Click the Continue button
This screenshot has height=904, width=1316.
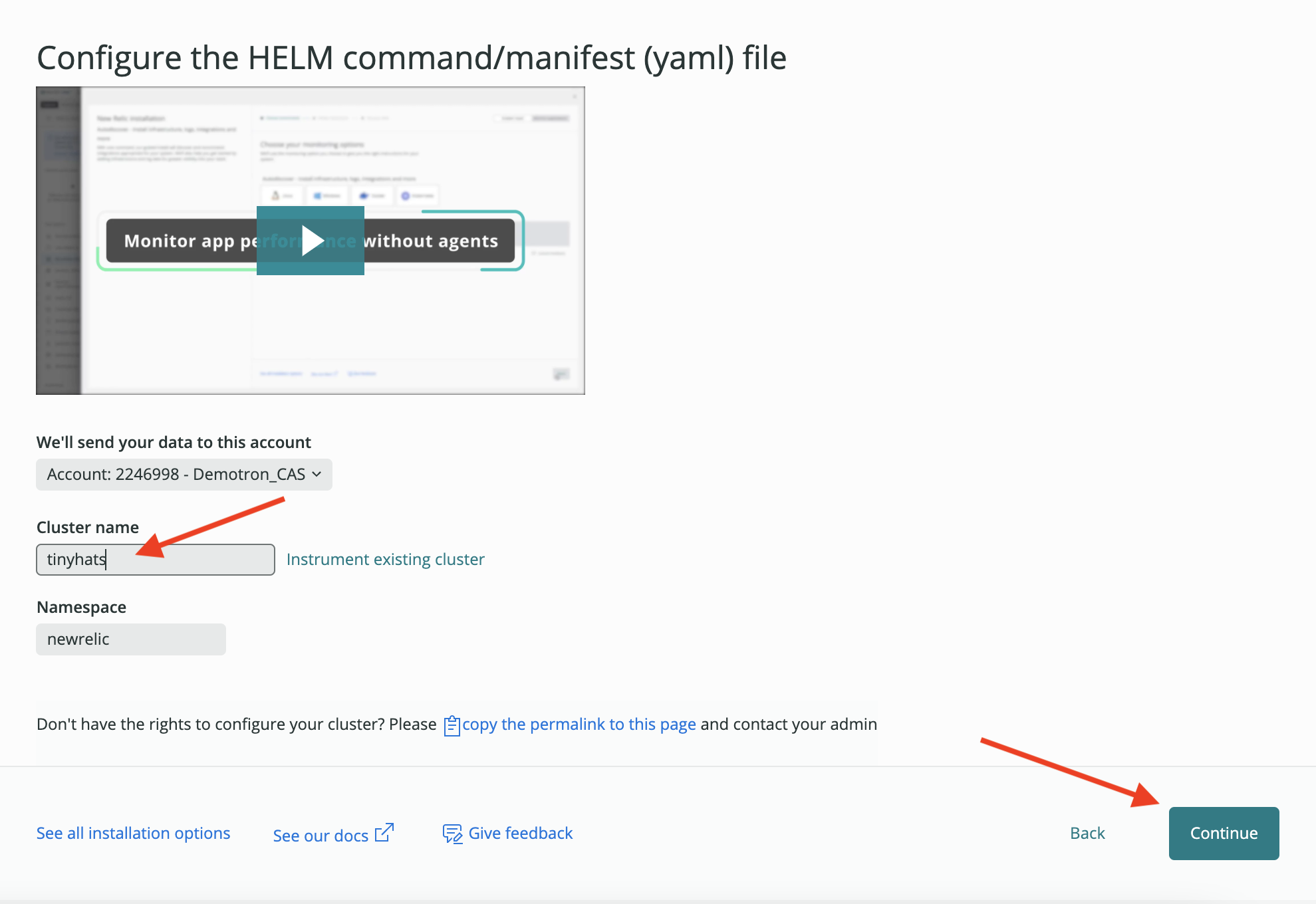(x=1224, y=834)
